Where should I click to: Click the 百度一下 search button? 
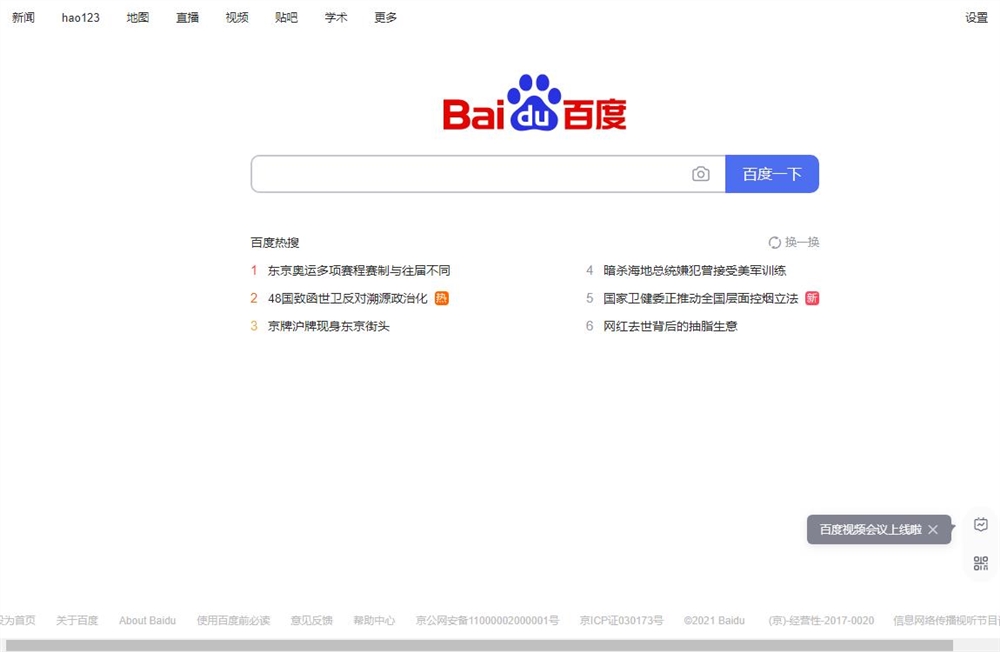pos(772,174)
